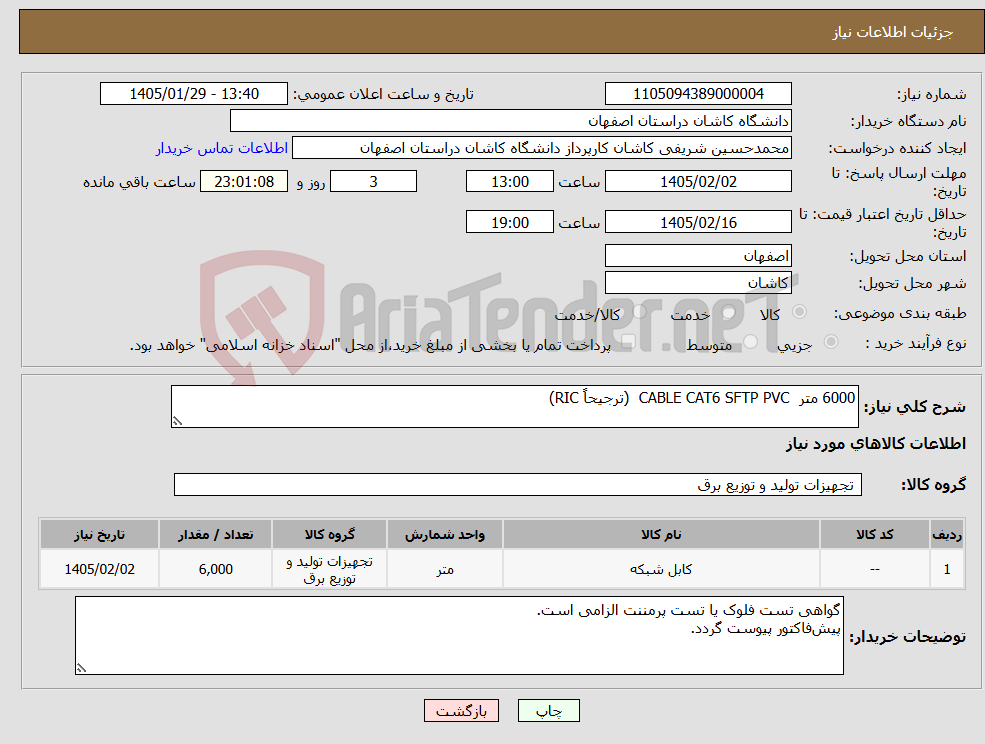Click the announcement date field 1405/01/29 - 13:40
Image resolution: width=985 pixels, height=744 pixels.
(x=193, y=94)
